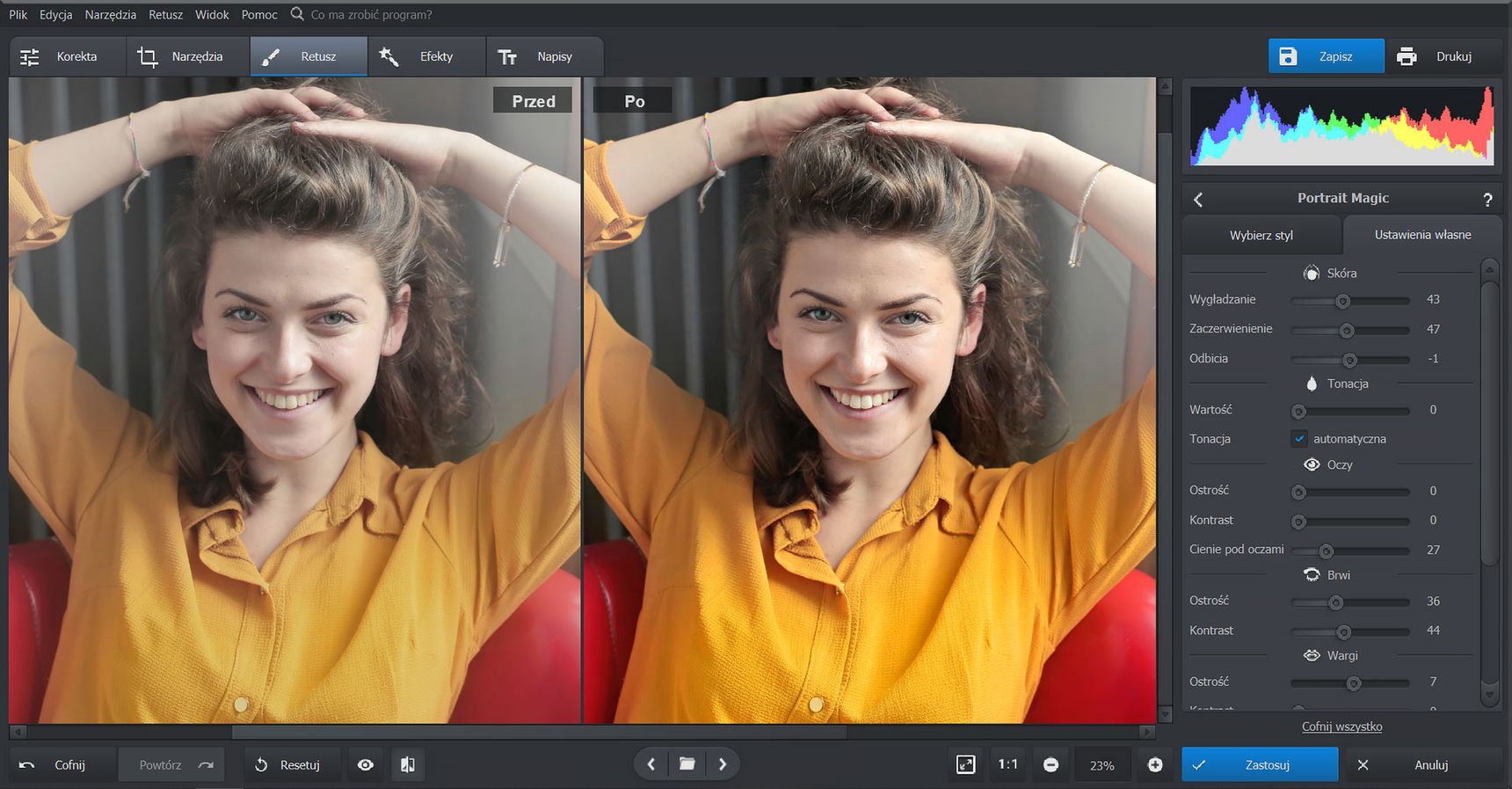Click the Wargi lips section icon
This screenshot has width=1512, height=789.
pyautogui.click(x=1312, y=655)
